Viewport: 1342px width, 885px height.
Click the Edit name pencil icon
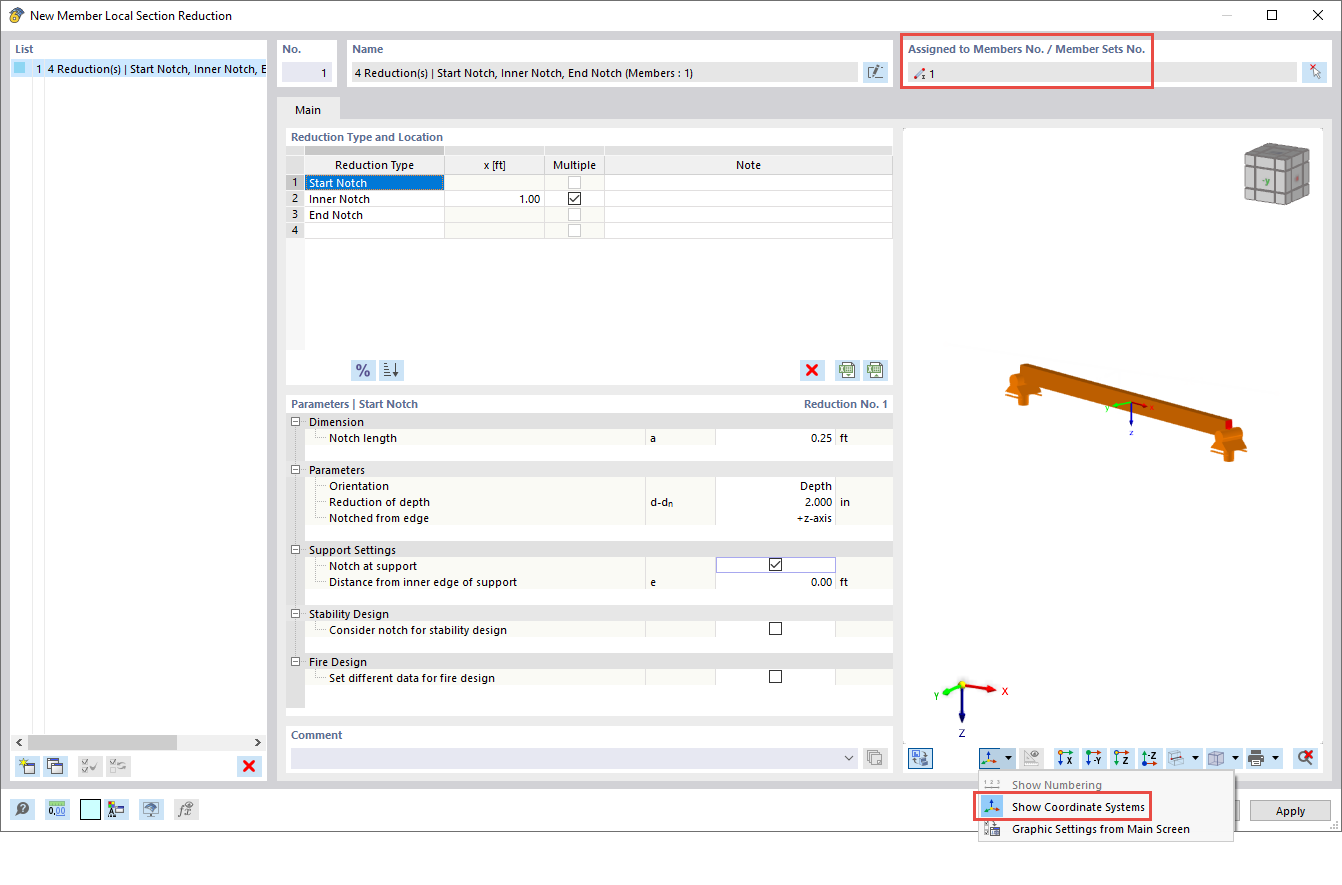coord(875,71)
